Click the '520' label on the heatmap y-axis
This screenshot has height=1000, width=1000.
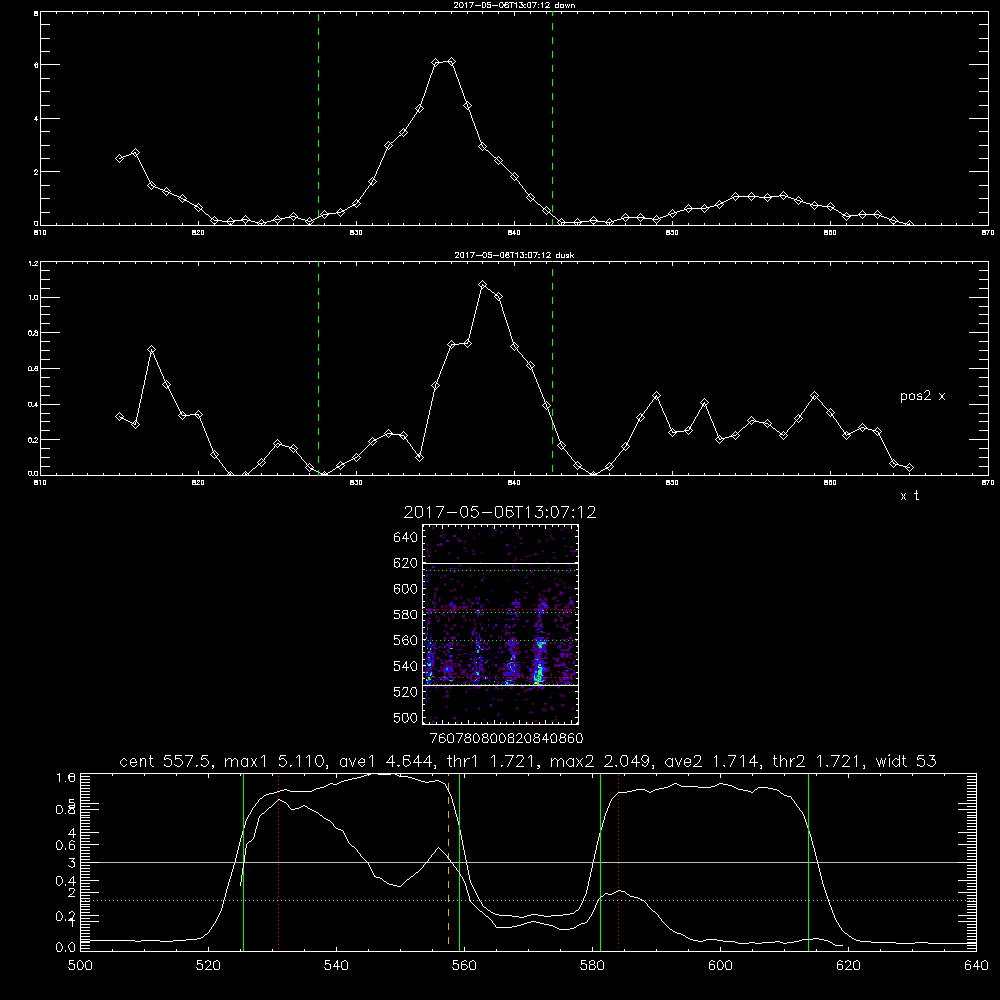click(406, 692)
